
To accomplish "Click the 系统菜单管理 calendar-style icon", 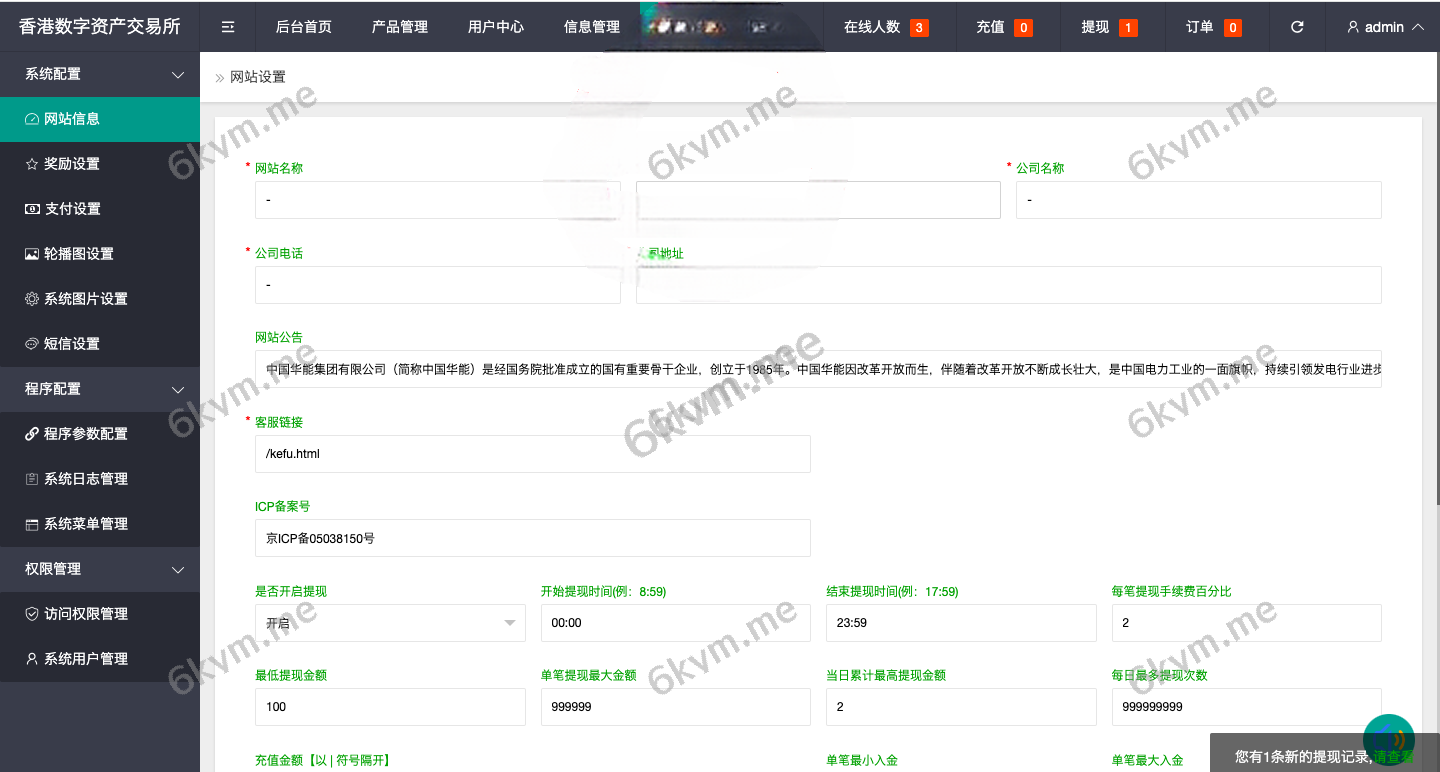I will pos(31,523).
